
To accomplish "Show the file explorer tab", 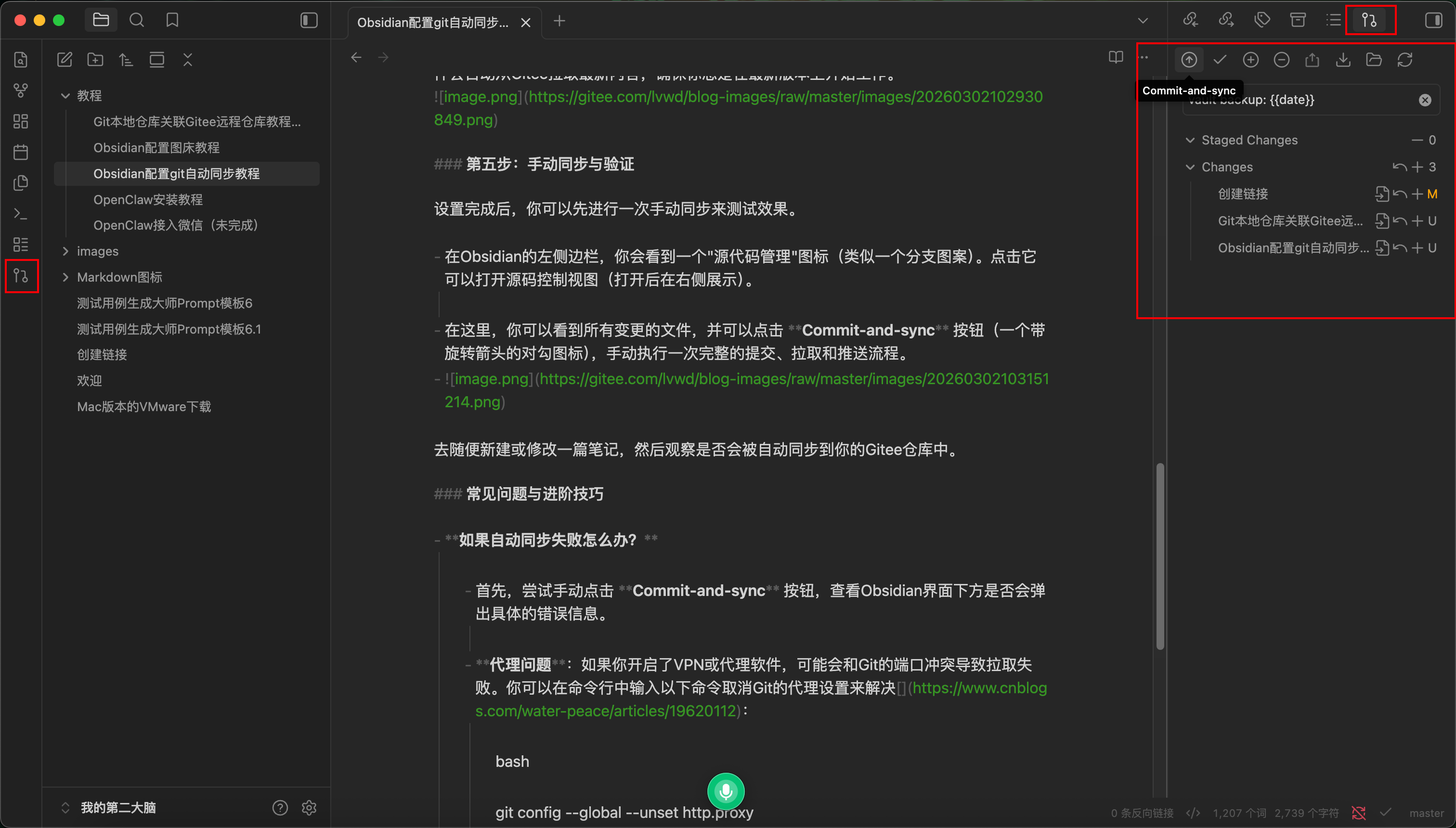I will pyautogui.click(x=101, y=21).
